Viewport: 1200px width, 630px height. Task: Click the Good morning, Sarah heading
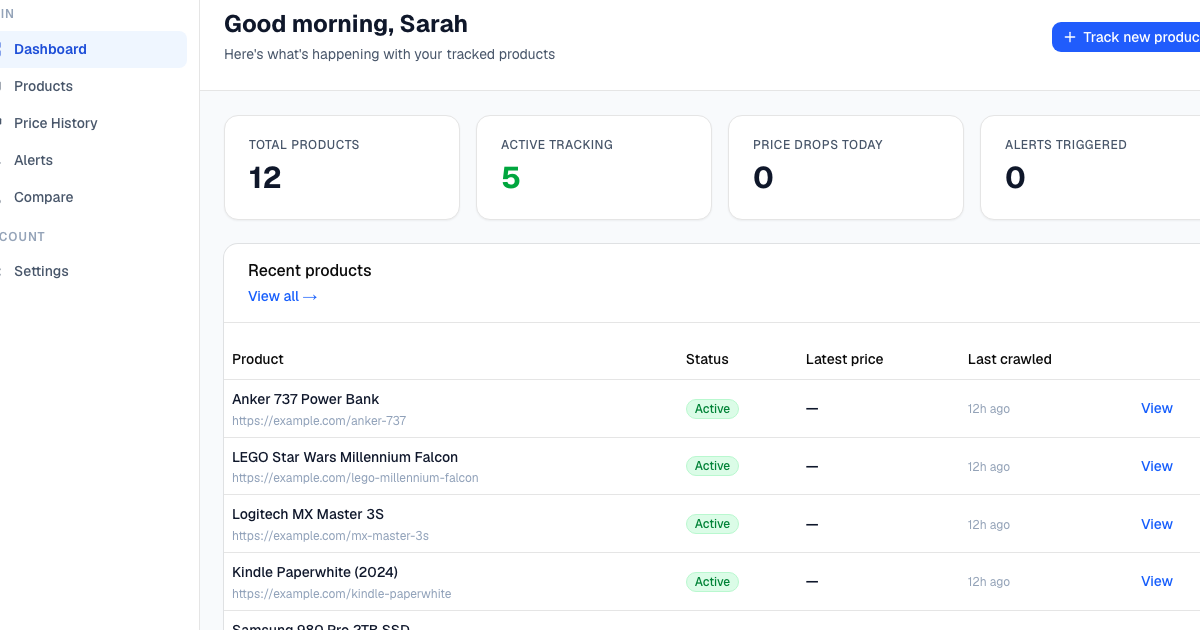tap(345, 23)
